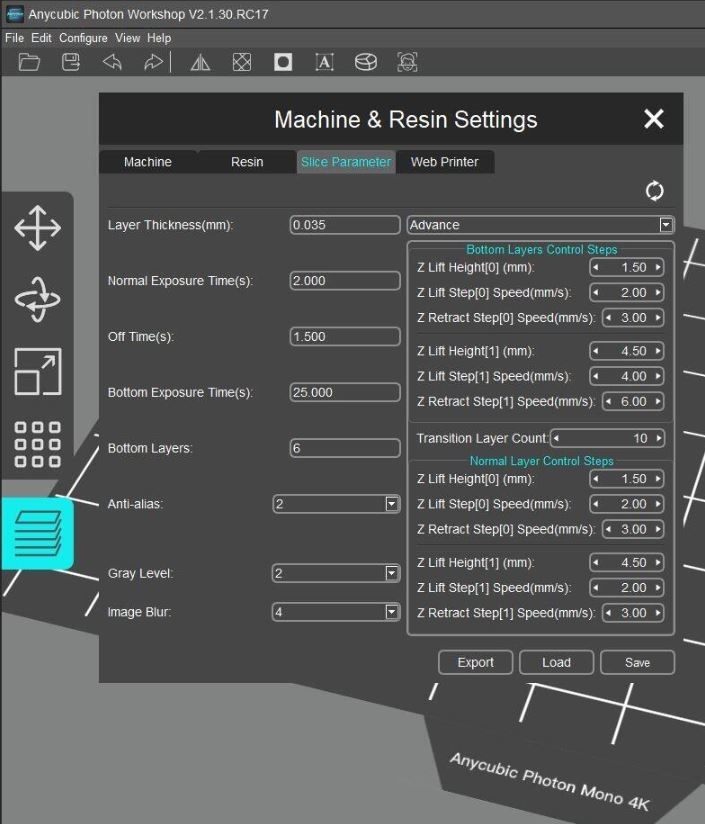Open the Advance mode dropdown
The image size is (705, 824).
666,225
